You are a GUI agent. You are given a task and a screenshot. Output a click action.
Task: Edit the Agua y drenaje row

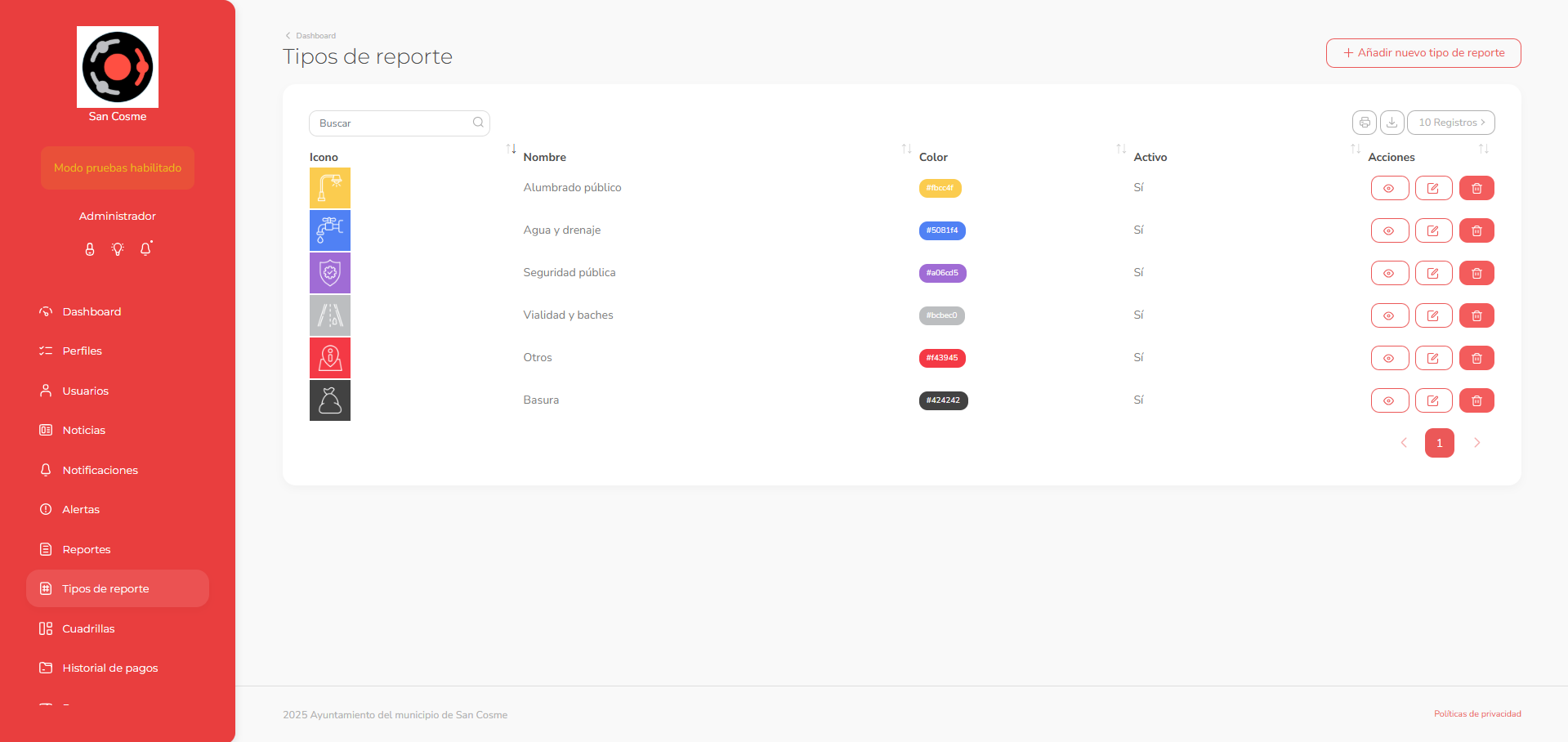coord(1433,230)
